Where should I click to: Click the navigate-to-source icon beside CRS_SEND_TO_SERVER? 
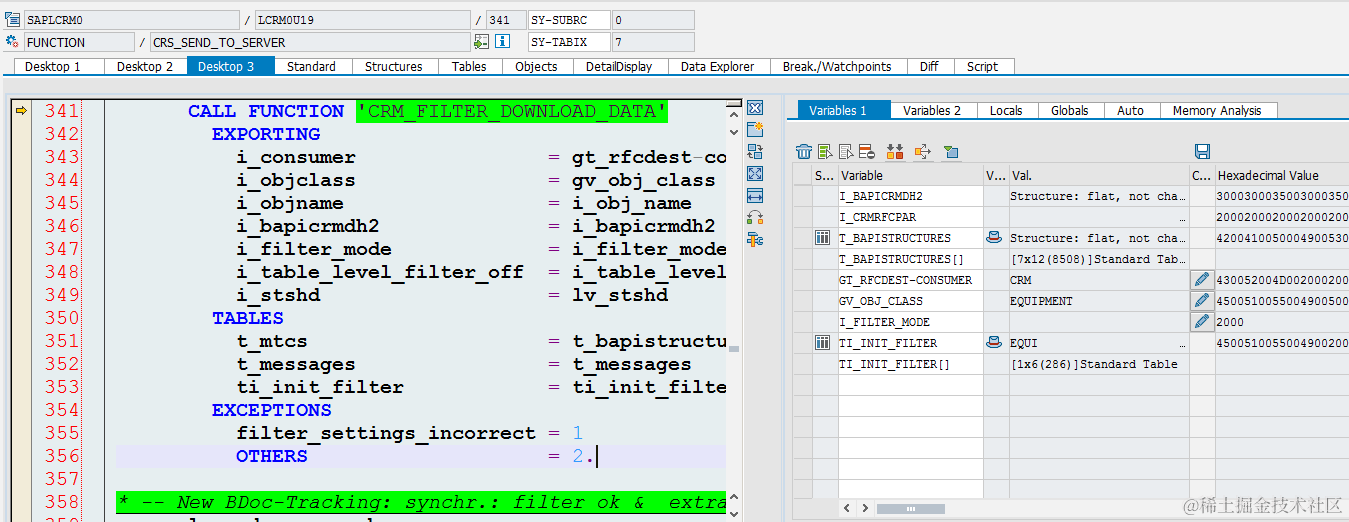pos(481,42)
